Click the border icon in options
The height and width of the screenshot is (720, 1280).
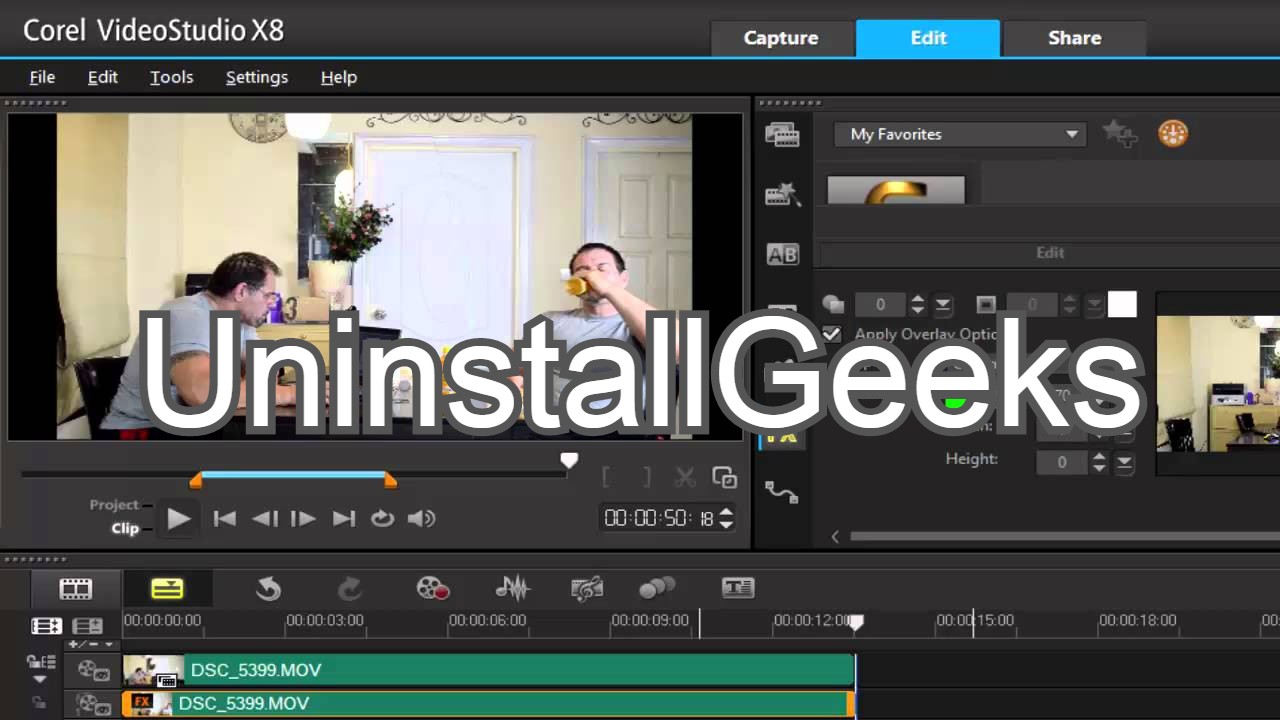click(986, 304)
